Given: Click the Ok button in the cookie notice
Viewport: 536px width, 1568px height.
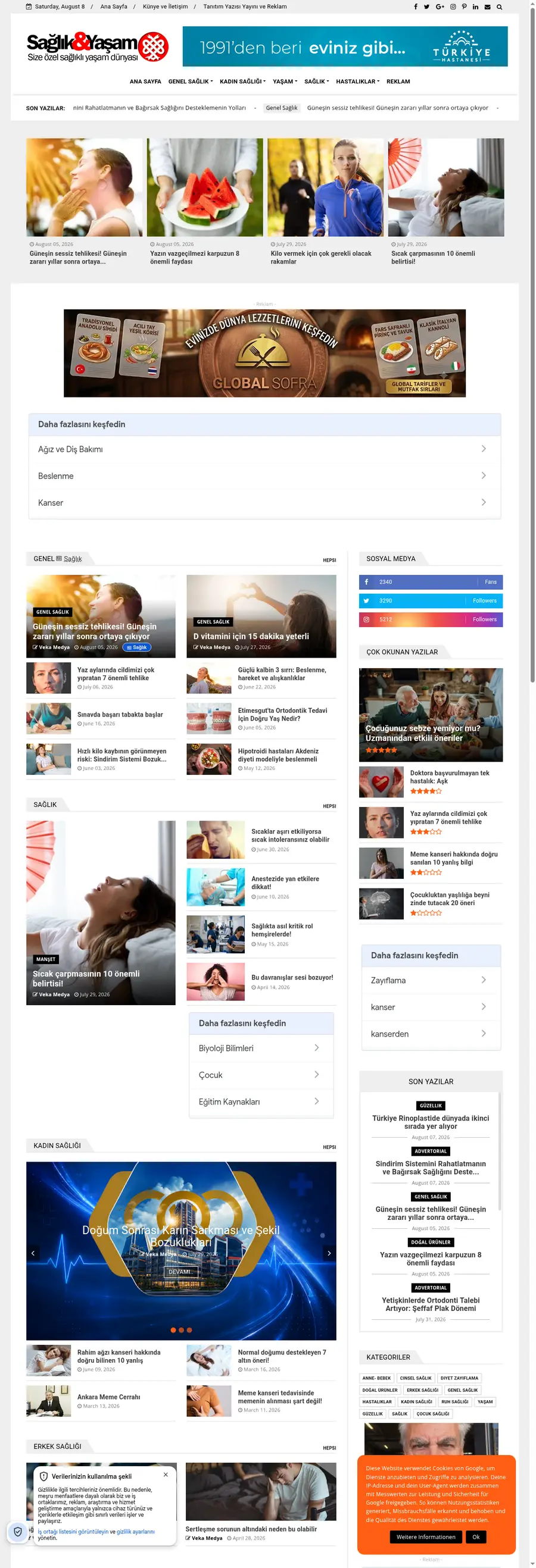Looking at the screenshot, I should [476, 1537].
